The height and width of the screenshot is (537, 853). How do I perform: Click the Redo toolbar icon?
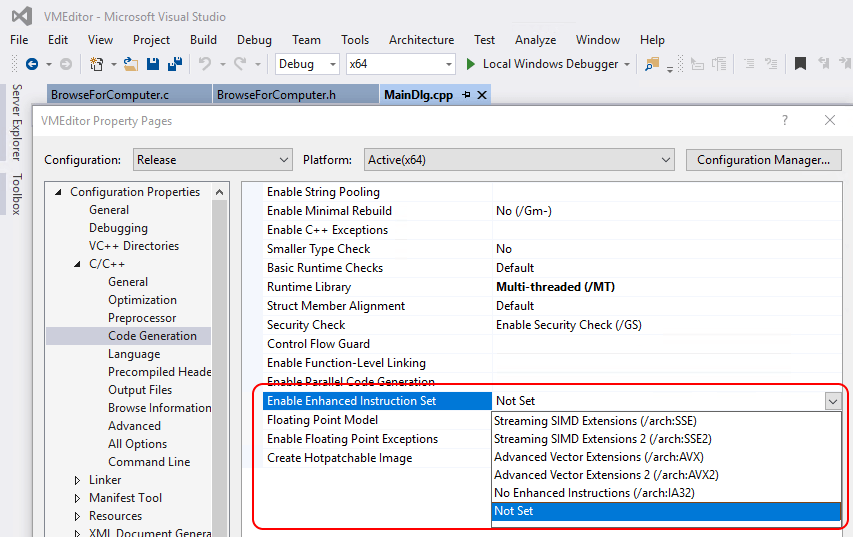point(240,64)
